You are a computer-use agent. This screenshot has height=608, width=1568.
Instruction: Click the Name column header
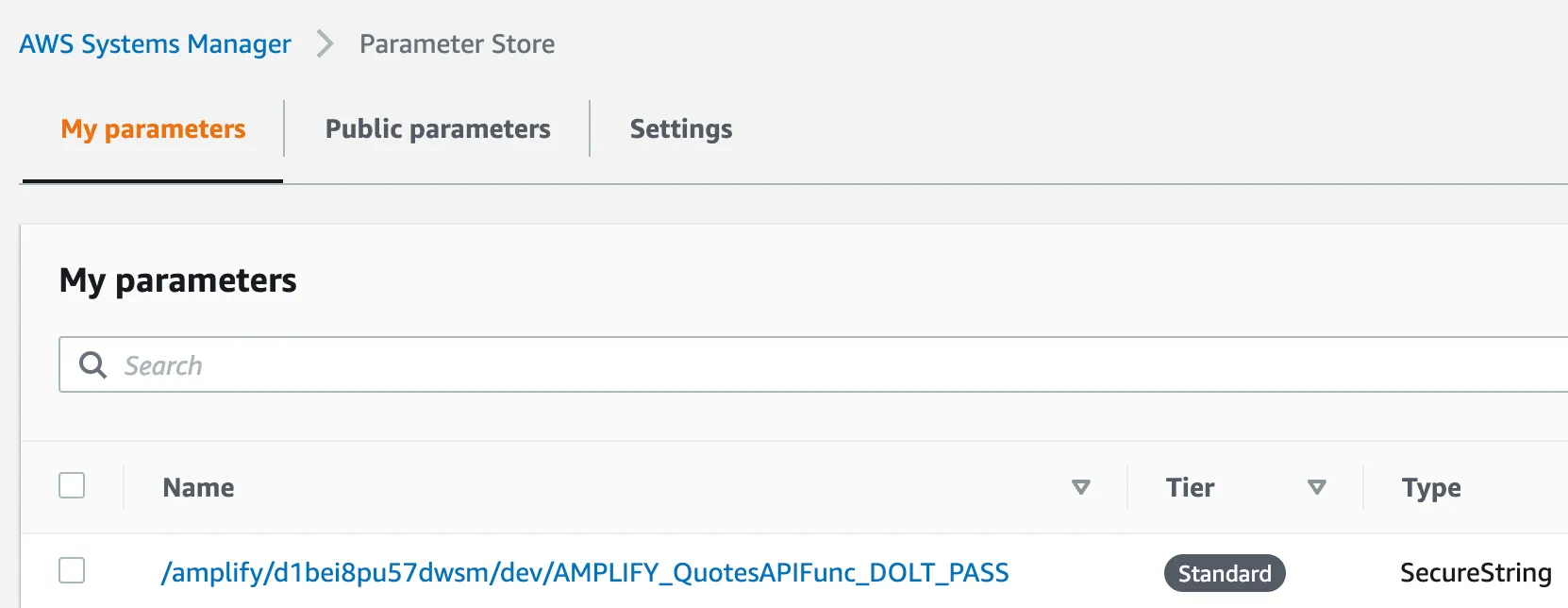pos(198,488)
